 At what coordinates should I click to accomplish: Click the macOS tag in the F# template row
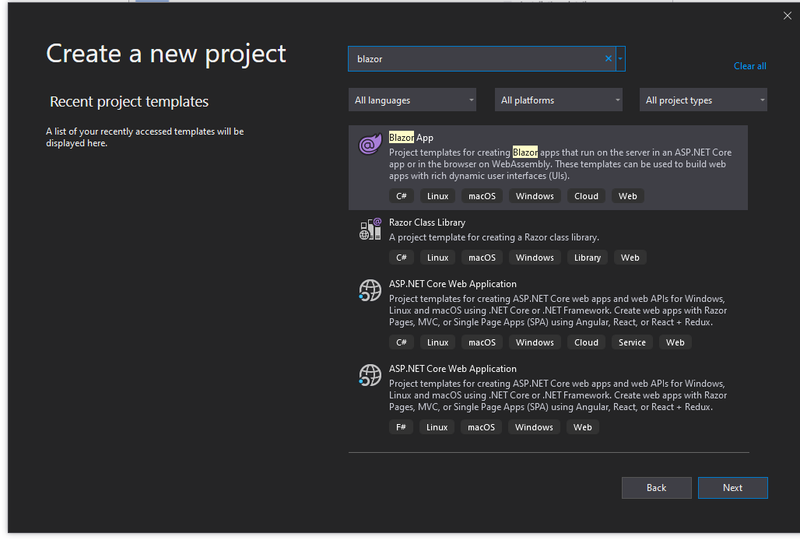click(x=481, y=427)
